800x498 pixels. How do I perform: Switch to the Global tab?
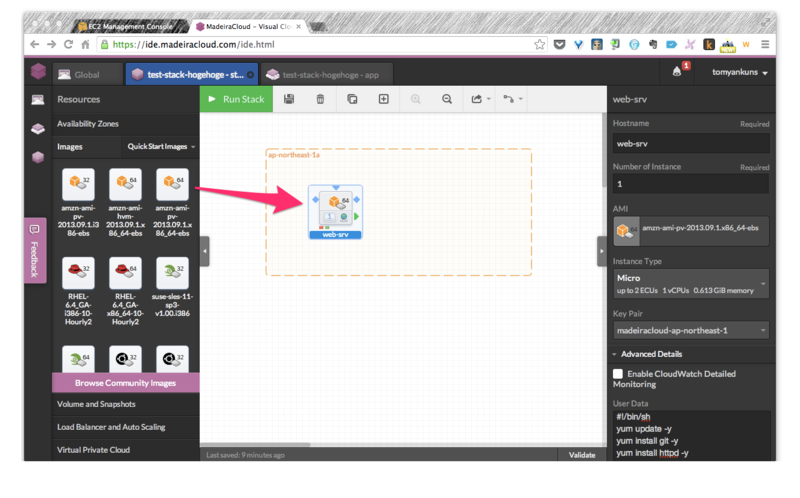pyautogui.click(x=87, y=74)
